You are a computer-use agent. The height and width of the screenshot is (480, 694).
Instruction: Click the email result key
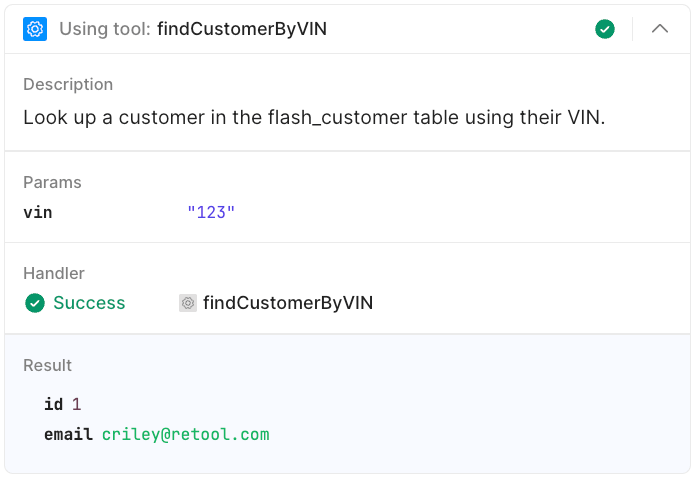68,434
